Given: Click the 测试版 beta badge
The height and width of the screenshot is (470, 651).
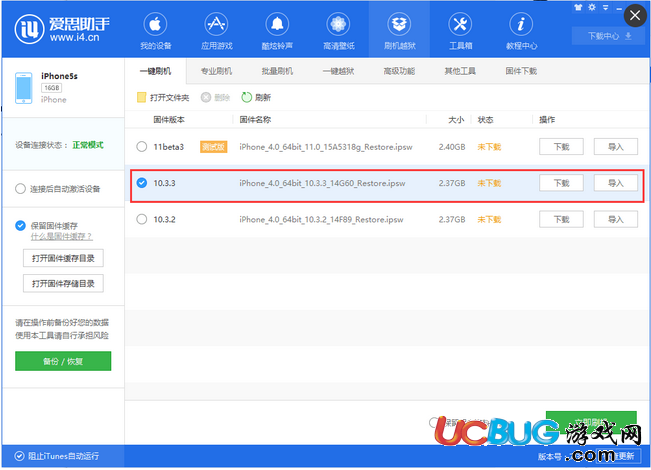Looking at the screenshot, I should tap(213, 147).
